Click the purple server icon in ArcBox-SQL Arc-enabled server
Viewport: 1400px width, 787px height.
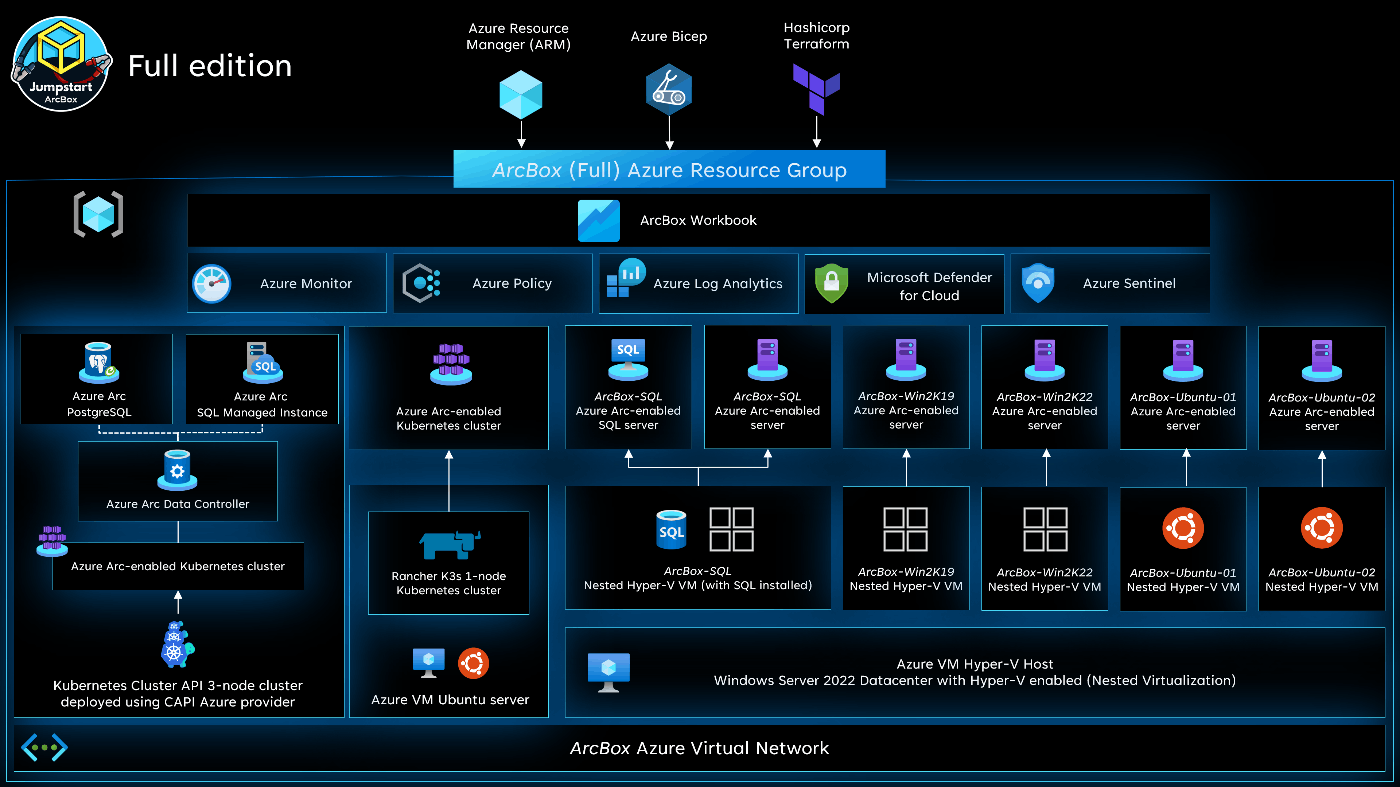[768, 361]
